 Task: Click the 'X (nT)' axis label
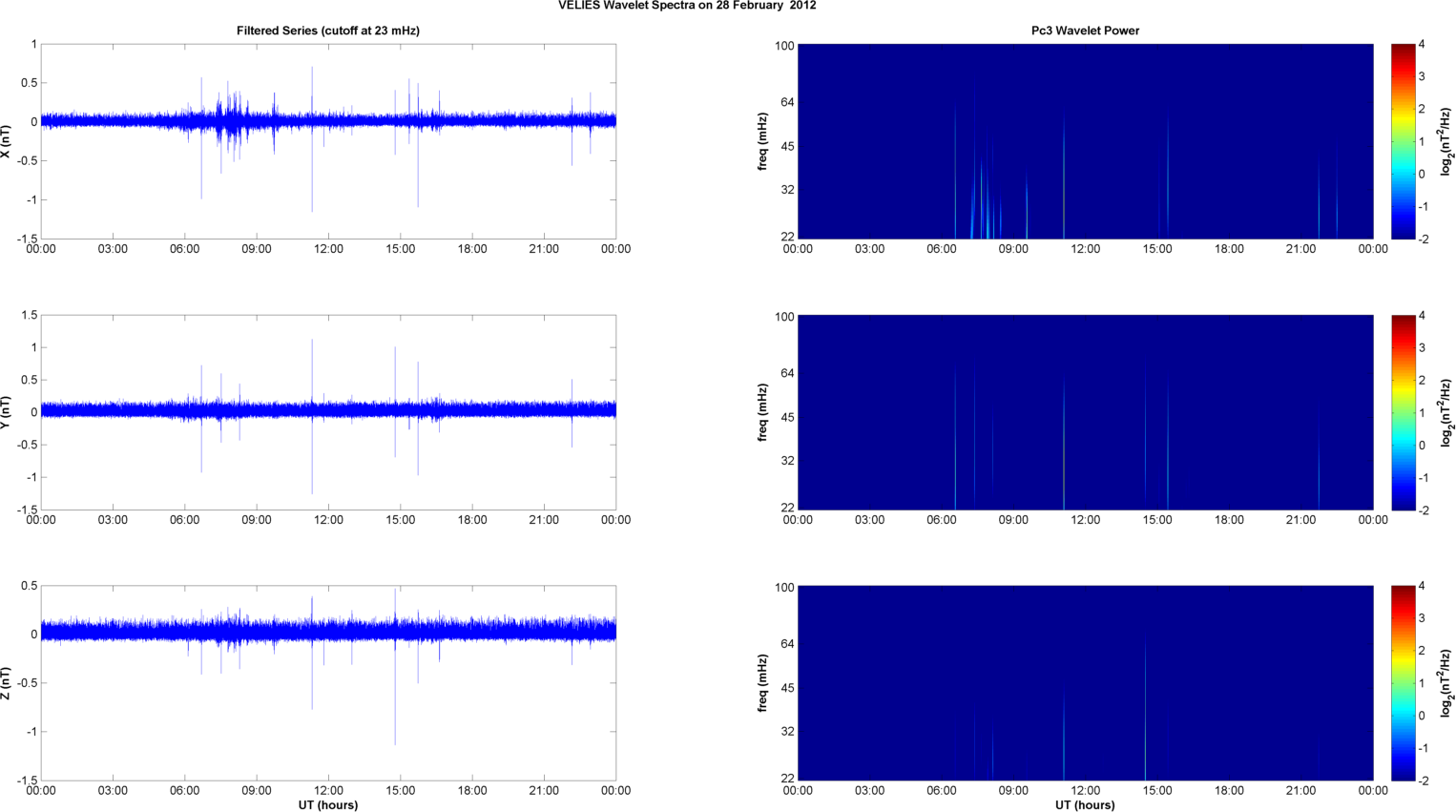[x=6, y=141]
